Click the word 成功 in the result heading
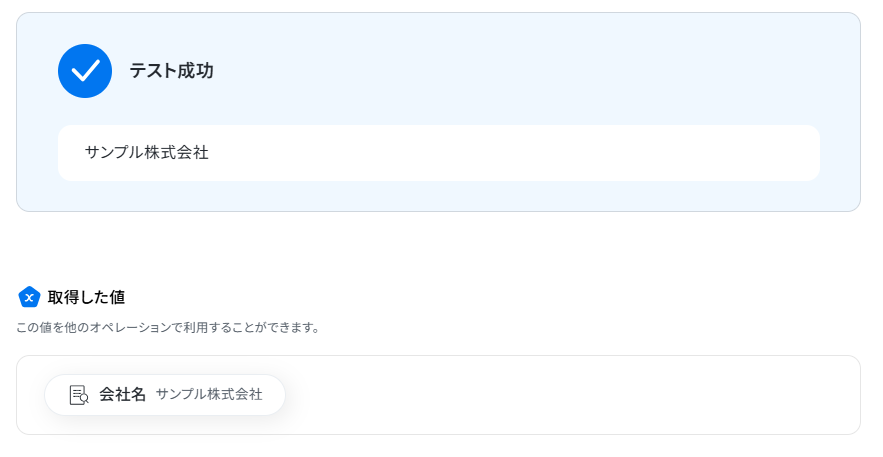 (195, 71)
